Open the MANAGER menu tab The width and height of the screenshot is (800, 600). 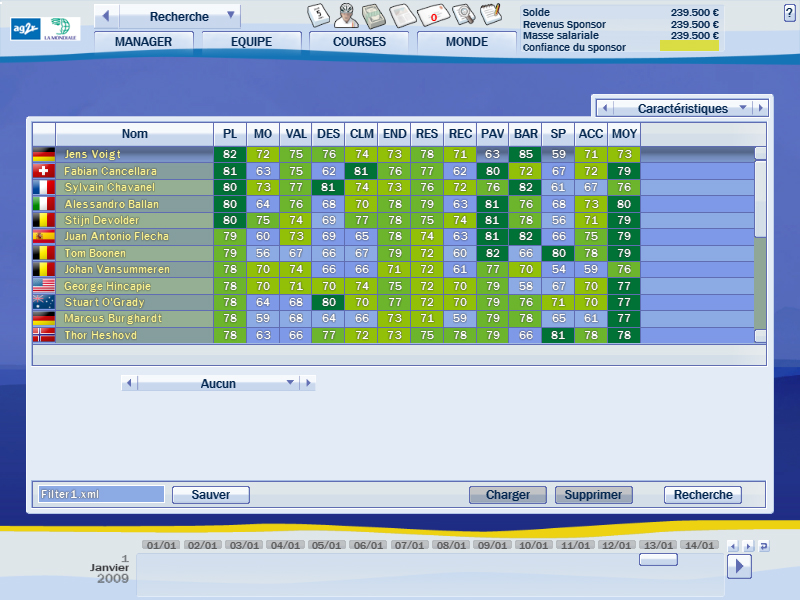click(x=143, y=42)
